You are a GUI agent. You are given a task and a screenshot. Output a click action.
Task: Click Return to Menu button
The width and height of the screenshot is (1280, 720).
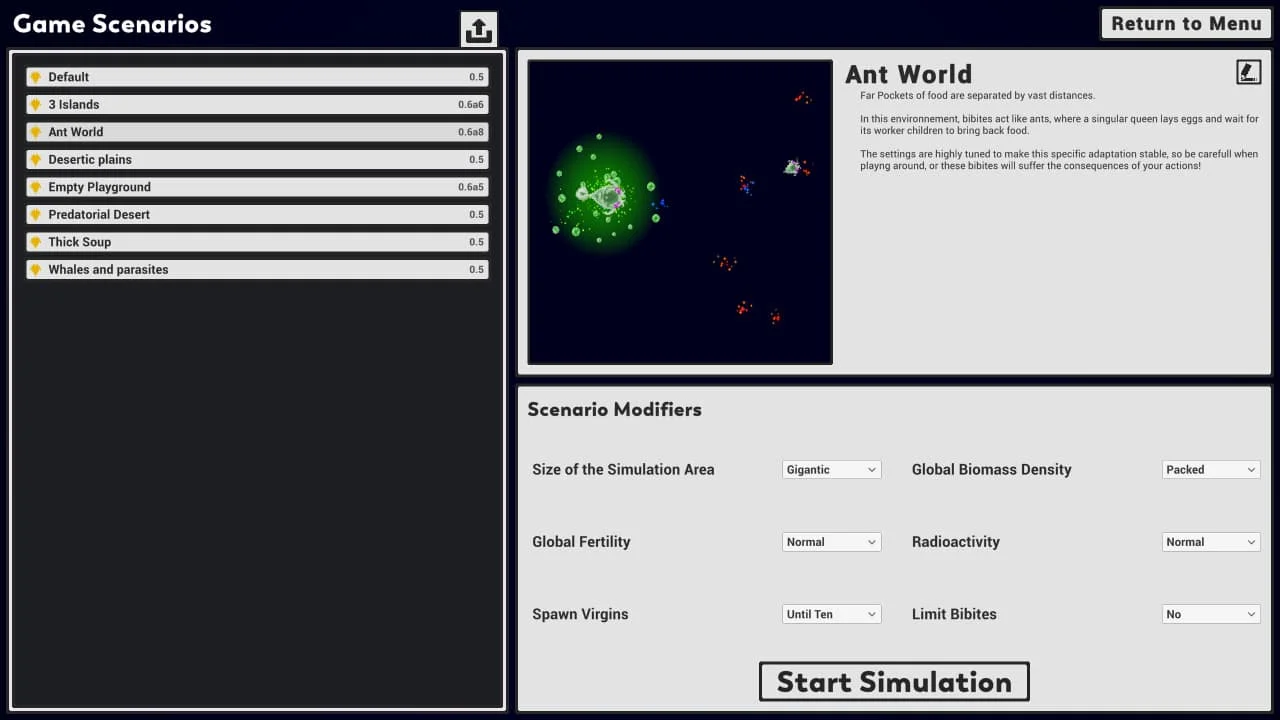(1185, 24)
